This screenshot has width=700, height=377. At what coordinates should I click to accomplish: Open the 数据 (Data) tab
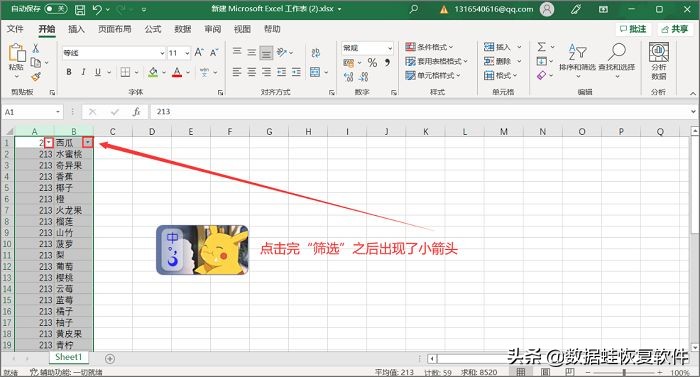[183, 29]
